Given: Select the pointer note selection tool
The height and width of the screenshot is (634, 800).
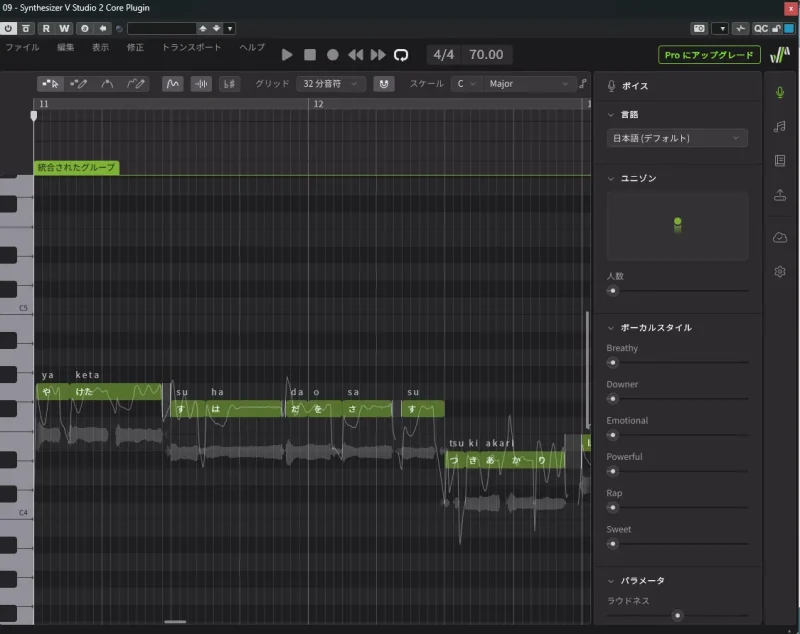Looking at the screenshot, I should 51,84.
